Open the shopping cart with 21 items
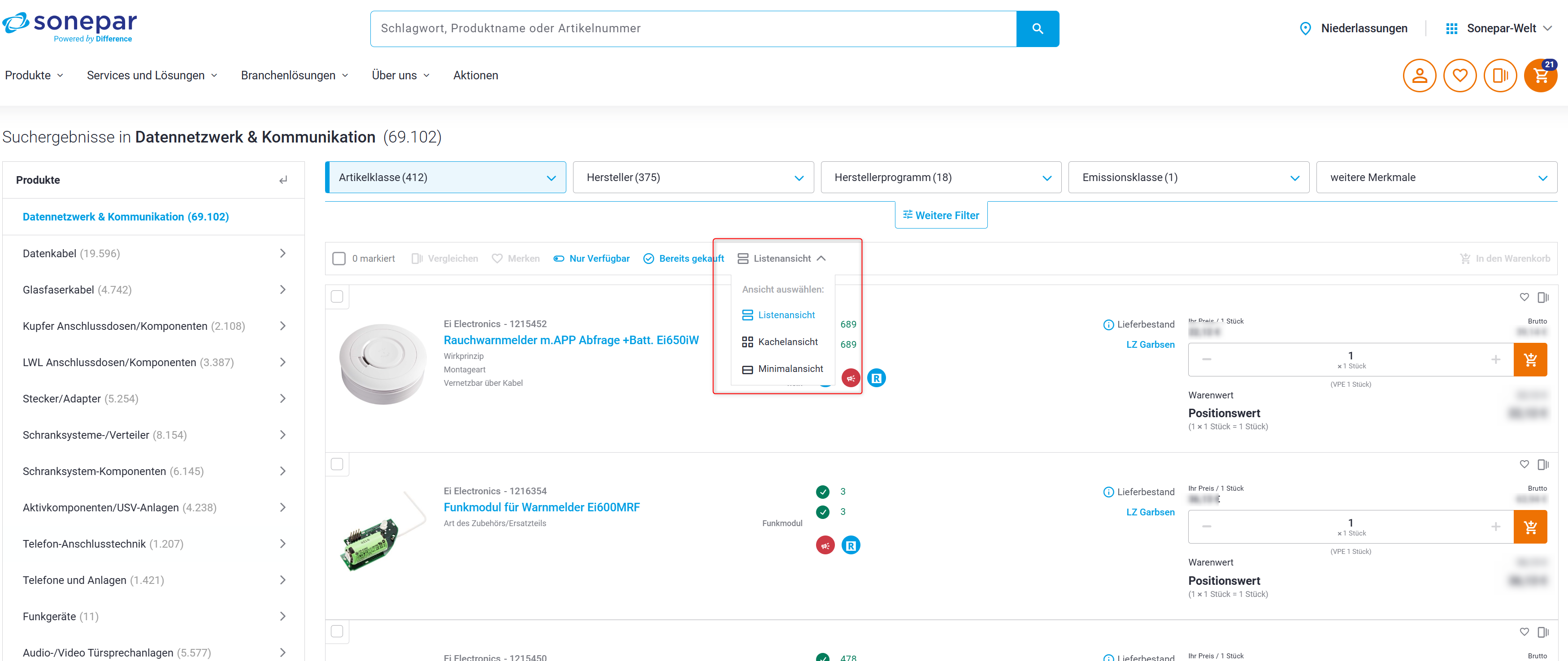 click(x=1541, y=75)
